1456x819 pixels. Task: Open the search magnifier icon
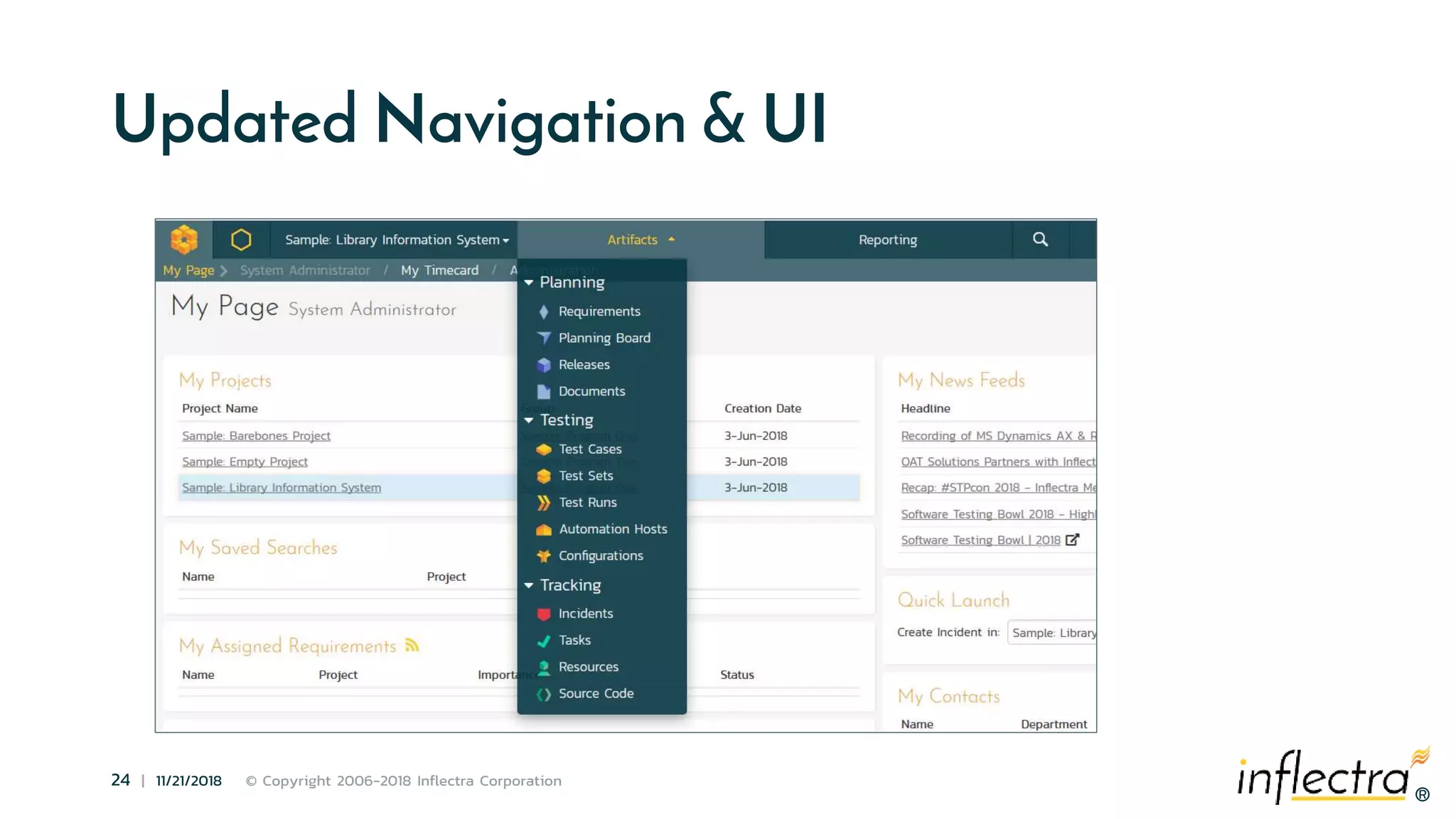point(1040,240)
